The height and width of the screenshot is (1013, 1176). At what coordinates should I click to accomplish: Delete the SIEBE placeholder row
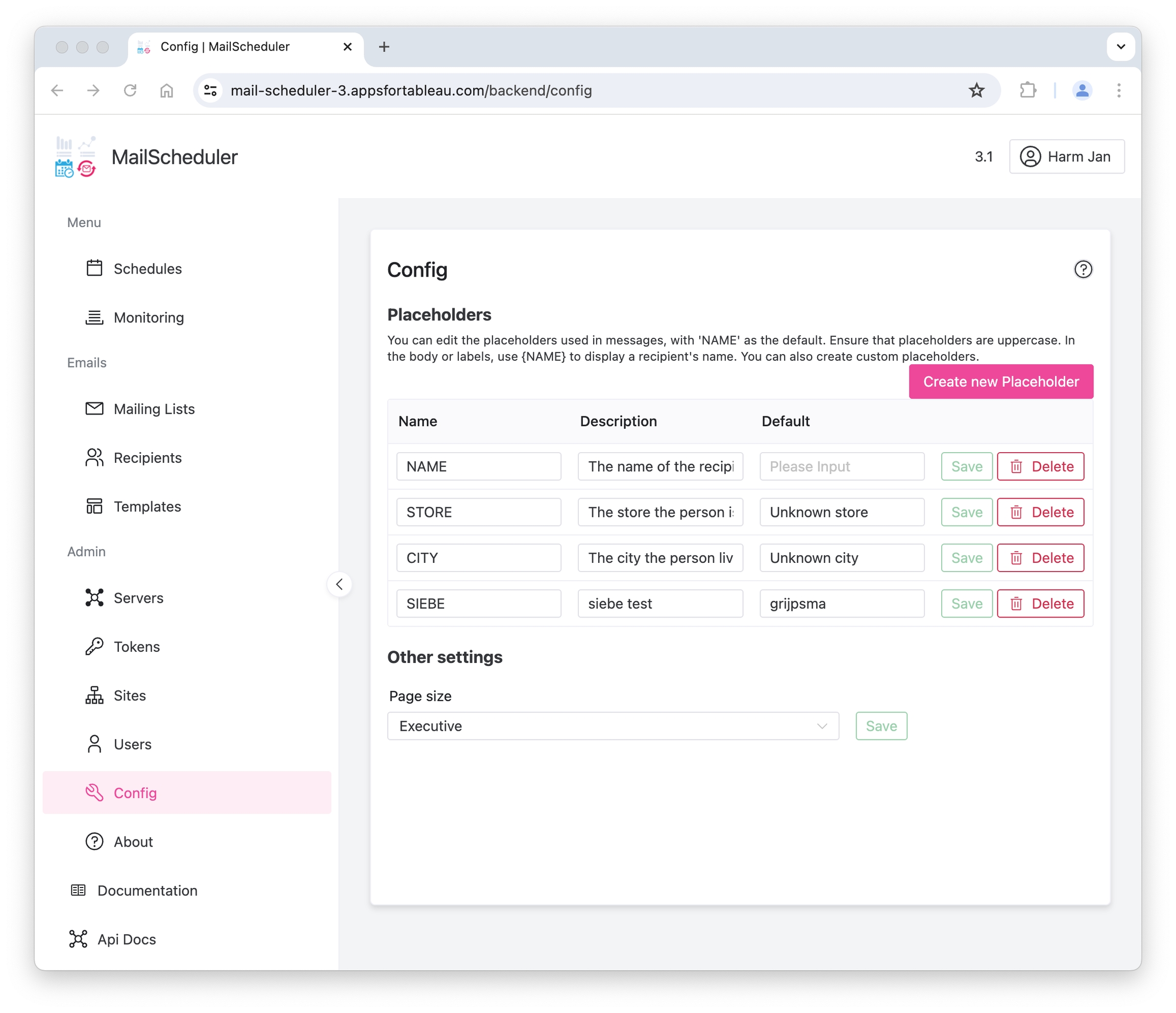(x=1040, y=603)
